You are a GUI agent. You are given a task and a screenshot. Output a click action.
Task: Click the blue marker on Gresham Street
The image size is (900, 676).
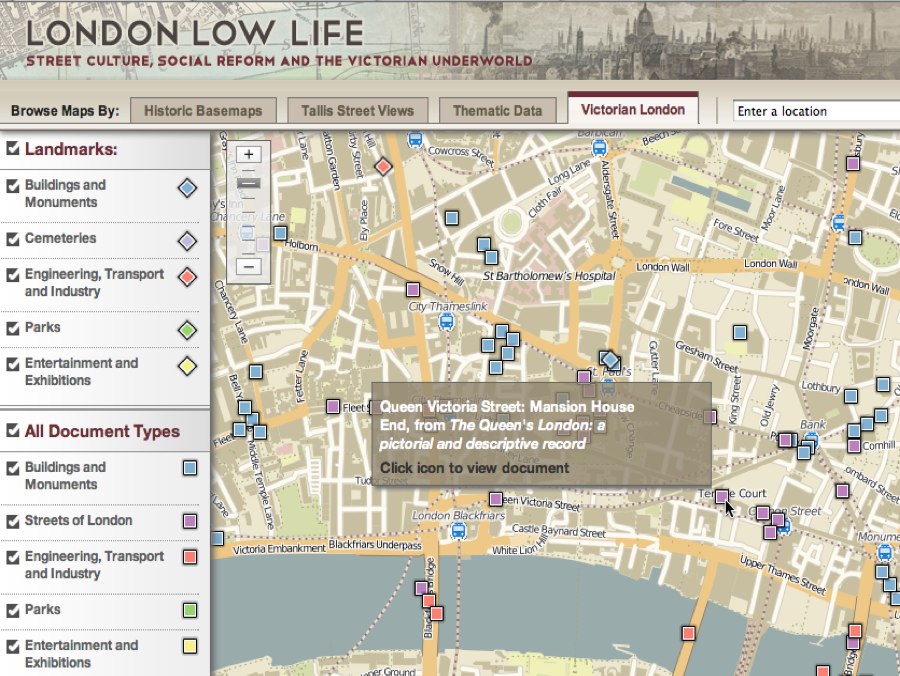(x=740, y=332)
